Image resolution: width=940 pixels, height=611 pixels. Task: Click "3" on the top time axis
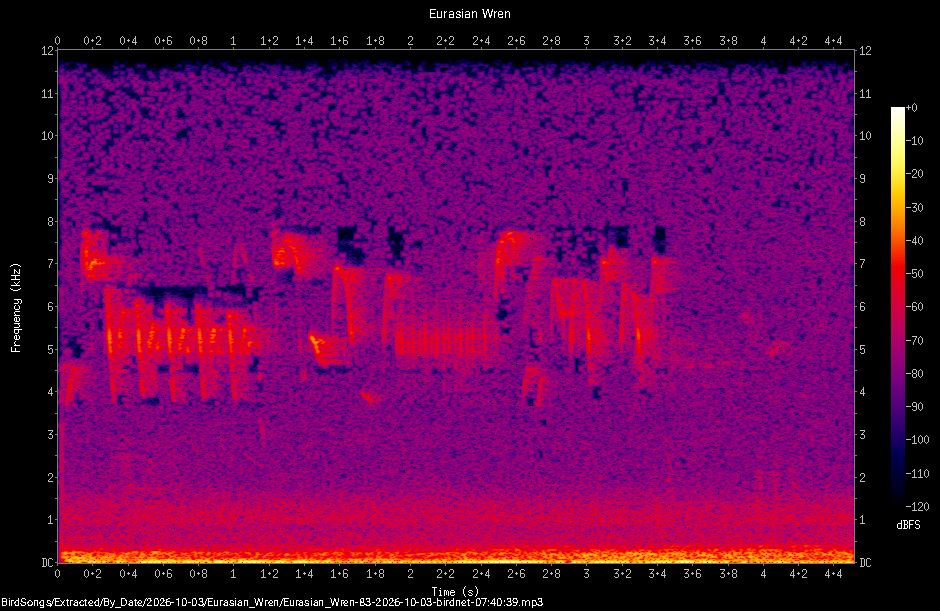point(586,41)
